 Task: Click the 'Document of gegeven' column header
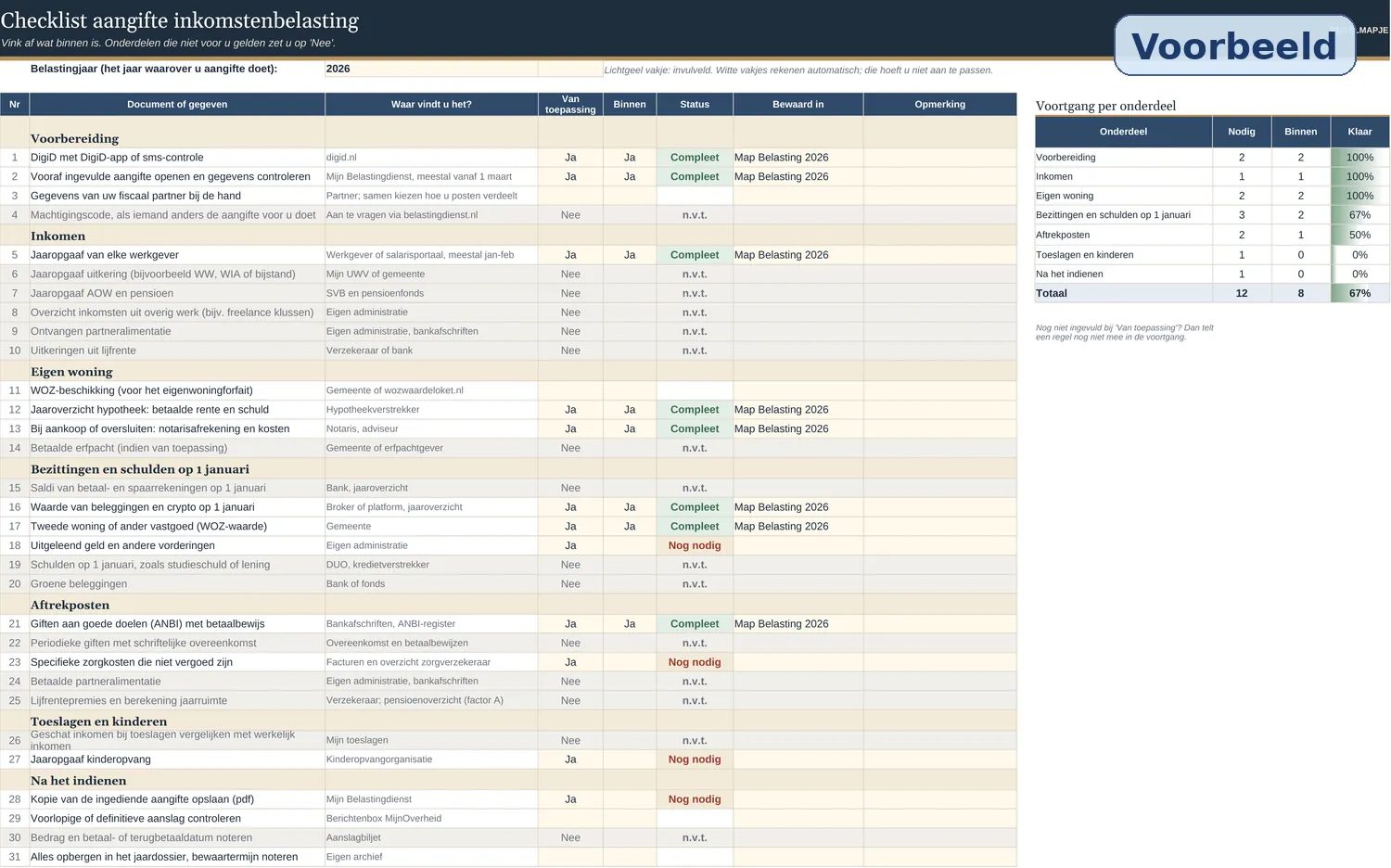(x=177, y=105)
